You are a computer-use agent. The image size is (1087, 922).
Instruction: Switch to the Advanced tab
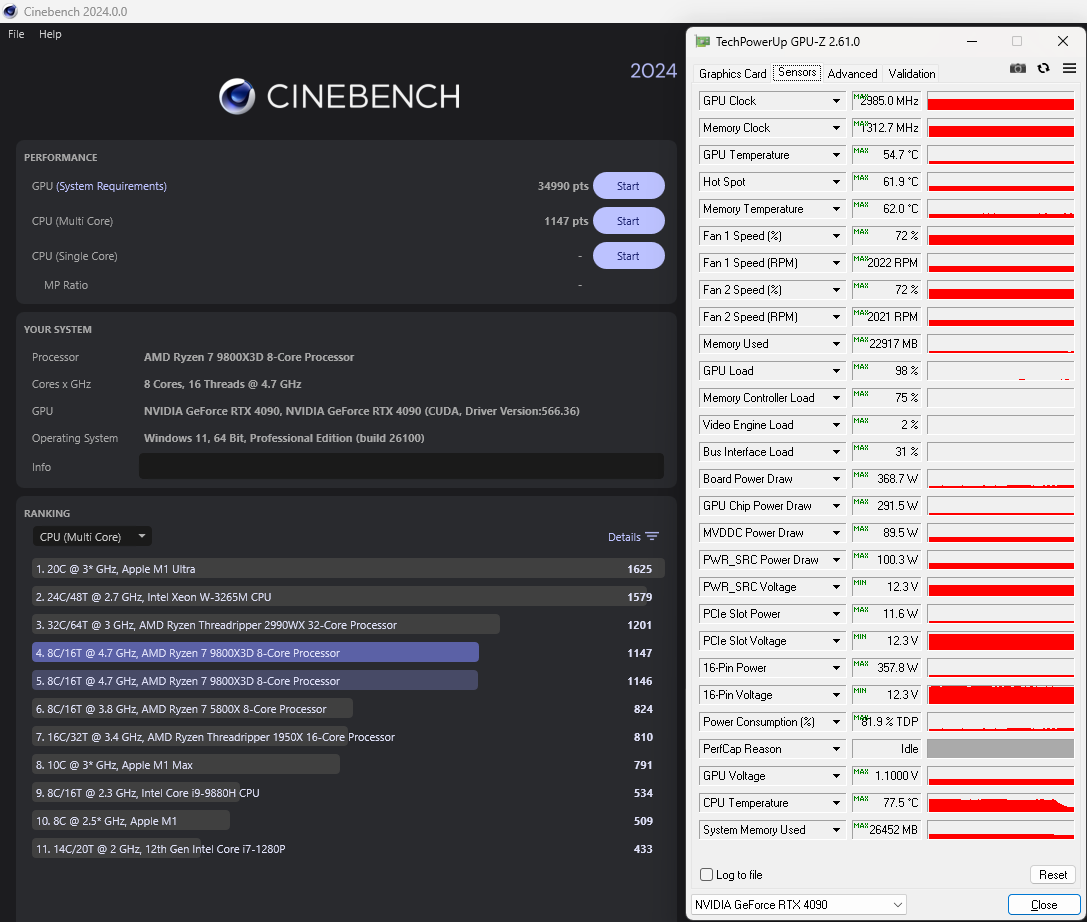click(x=852, y=73)
